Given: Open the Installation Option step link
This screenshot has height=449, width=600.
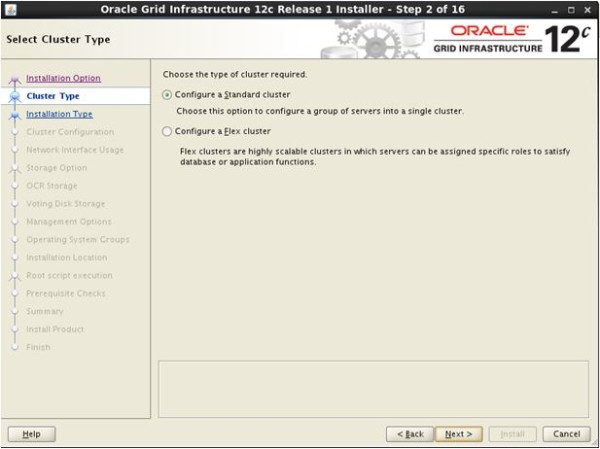Looking at the screenshot, I should pyautogui.click(x=63, y=78).
